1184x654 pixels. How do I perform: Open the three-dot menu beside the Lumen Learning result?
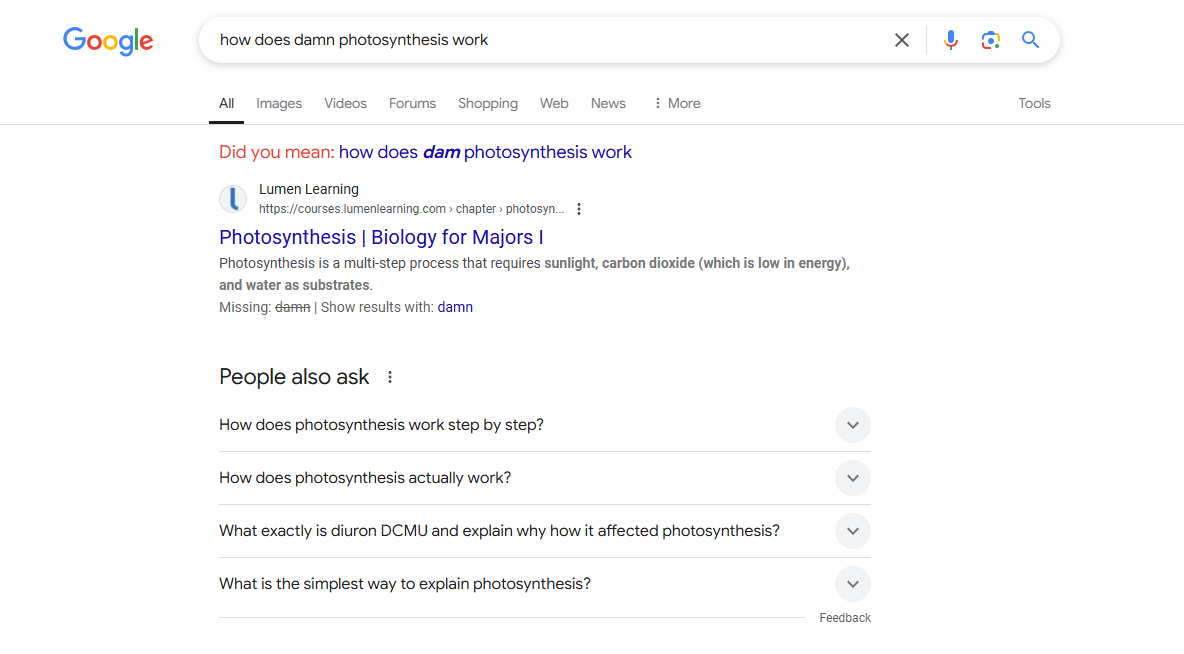coord(579,209)
